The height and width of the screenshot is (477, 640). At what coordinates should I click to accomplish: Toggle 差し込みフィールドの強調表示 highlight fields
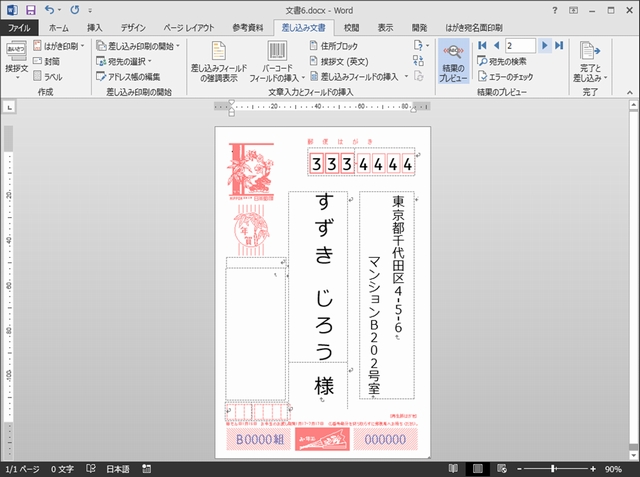(x=219, y=61)
